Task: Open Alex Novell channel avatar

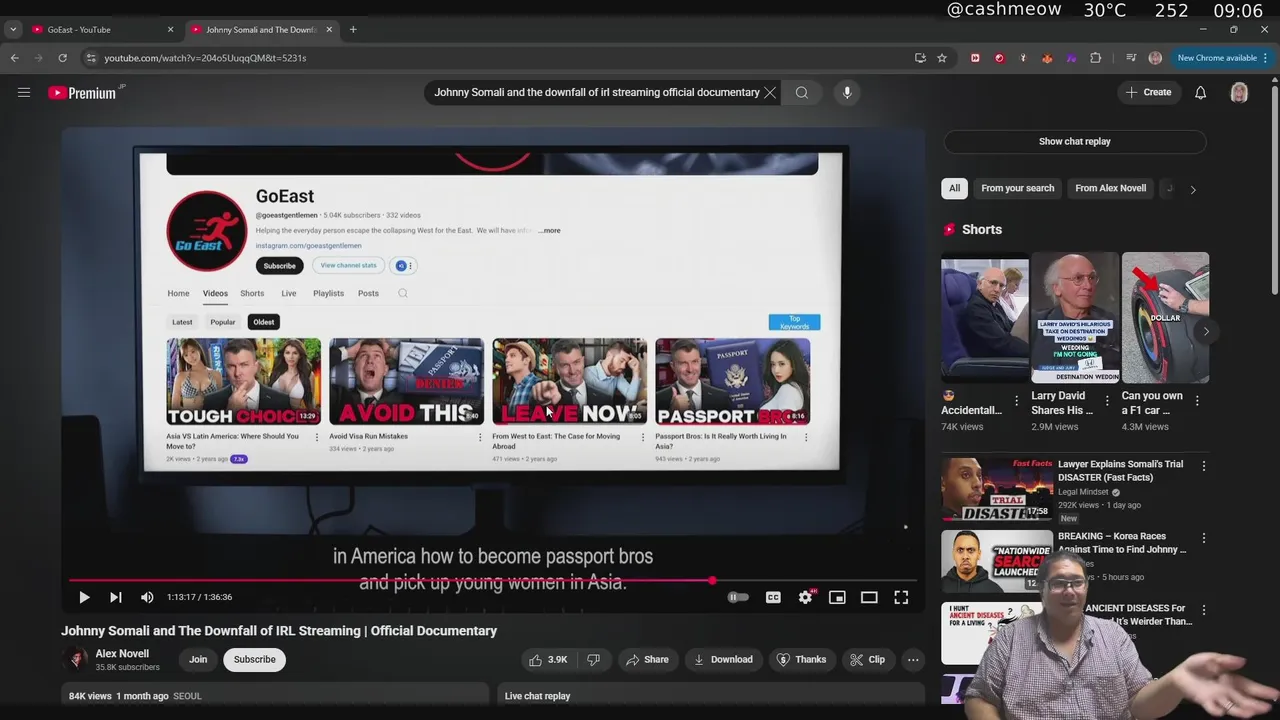Action: (75, 659)
